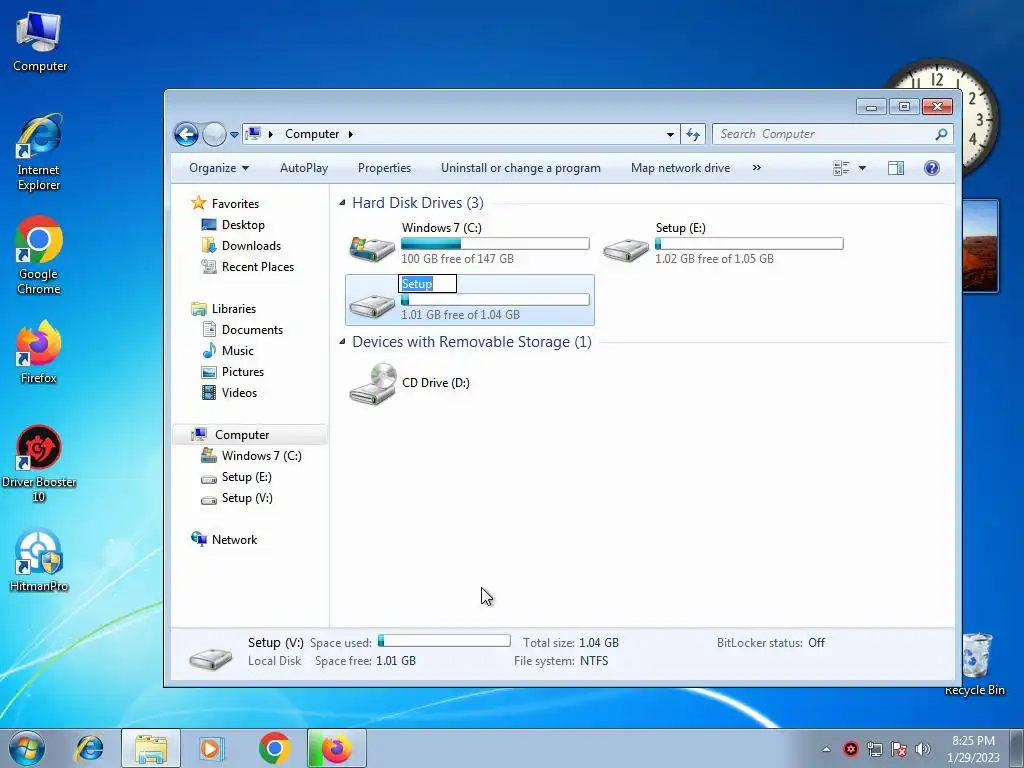Click the C: drive capacity bar
Screen dimensions: 1024x768
(495, 244)
